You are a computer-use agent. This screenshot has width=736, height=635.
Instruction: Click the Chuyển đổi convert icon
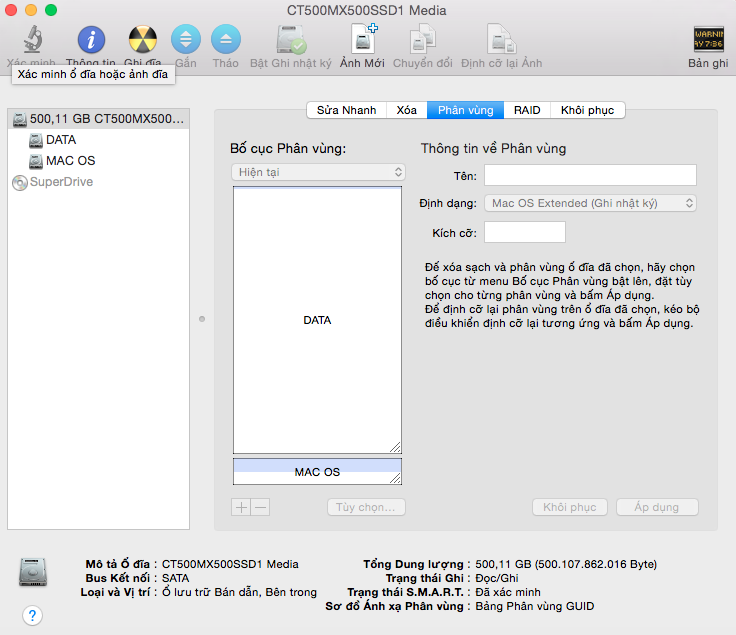pyautogui.click(x=422, y=39)
